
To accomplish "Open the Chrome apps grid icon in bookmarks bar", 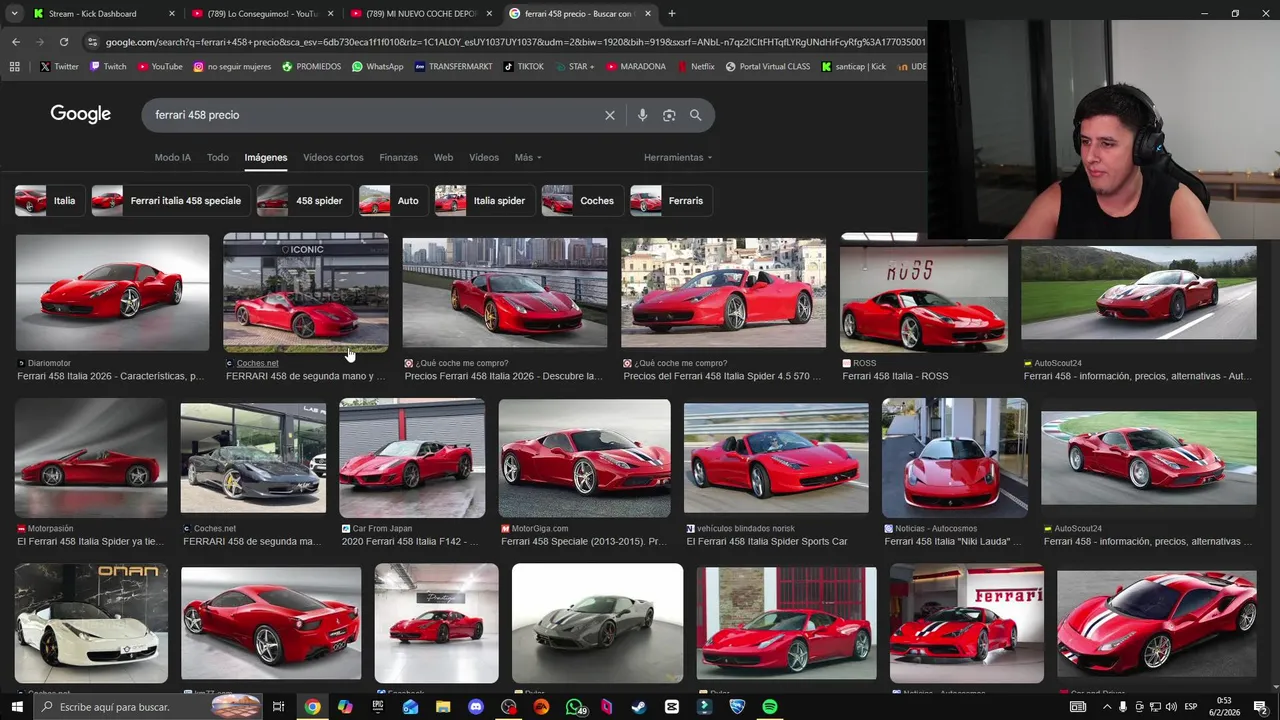I will (x=14, y=67).
